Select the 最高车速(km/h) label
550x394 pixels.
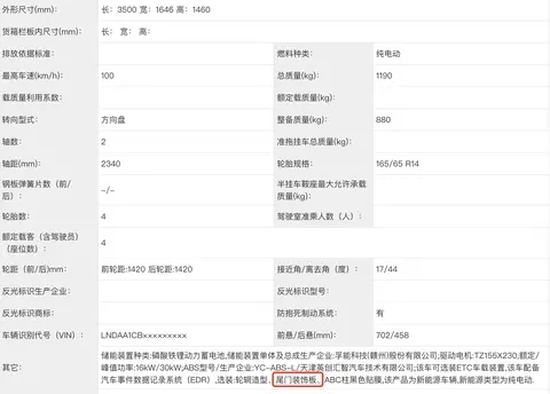[x=33, y=75]
